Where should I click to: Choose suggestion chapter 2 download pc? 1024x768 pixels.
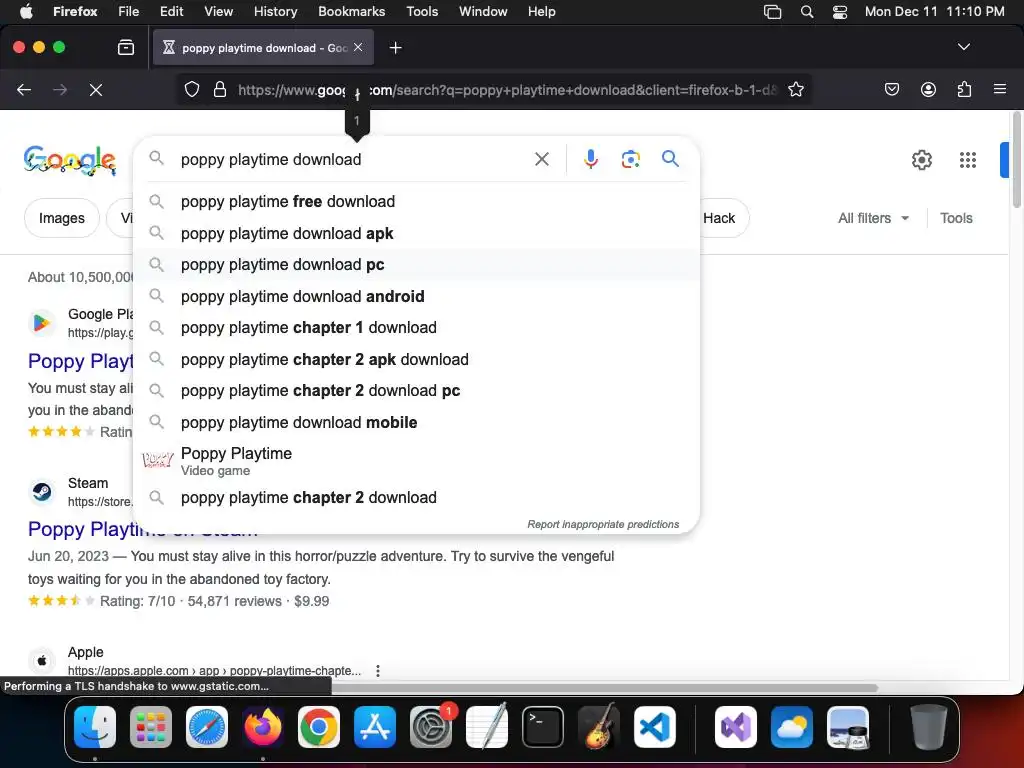(x=417, y=391)
